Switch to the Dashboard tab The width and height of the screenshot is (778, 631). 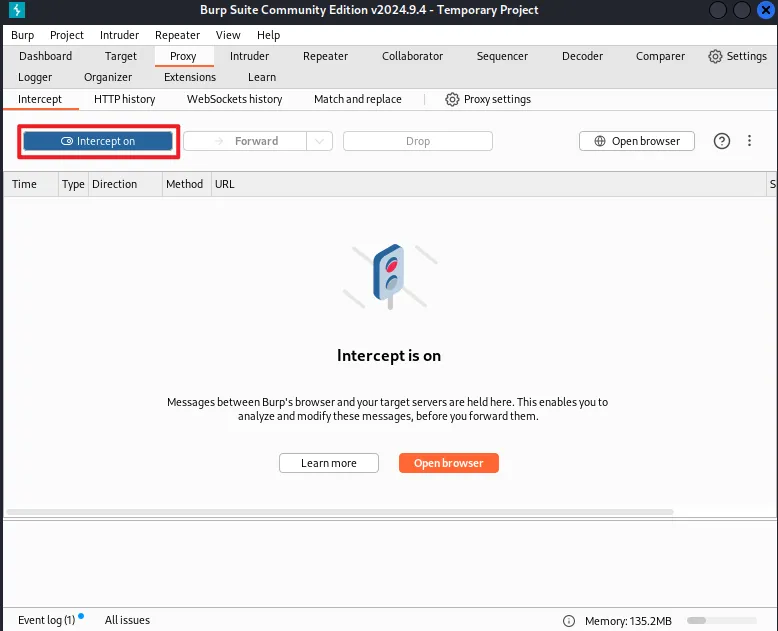[x=45, y=56]
